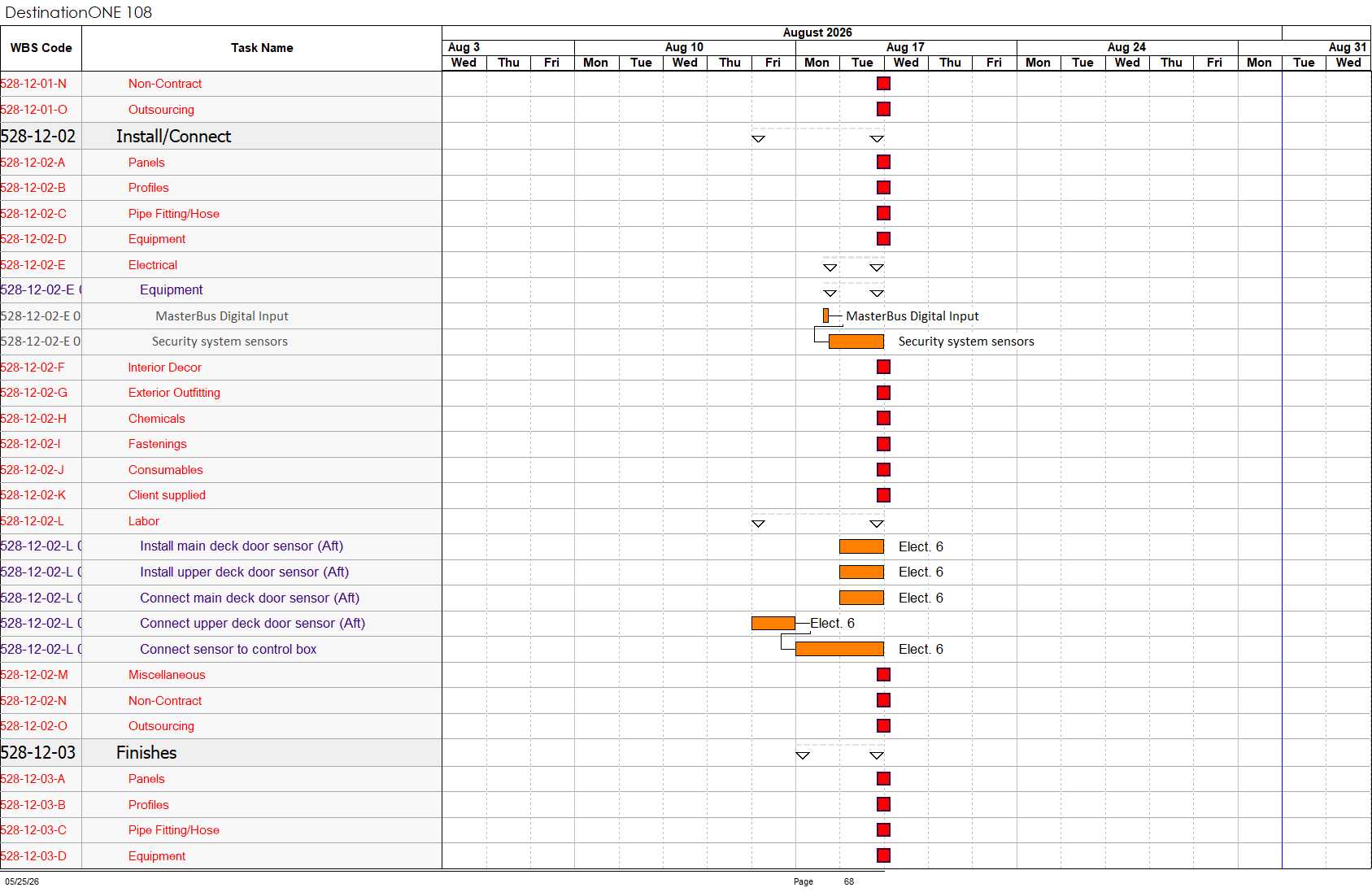The width and height of the screenshot is (1372, 892).
Task: Click the orange Security system sensors bar
Action: tap(856, 342)
